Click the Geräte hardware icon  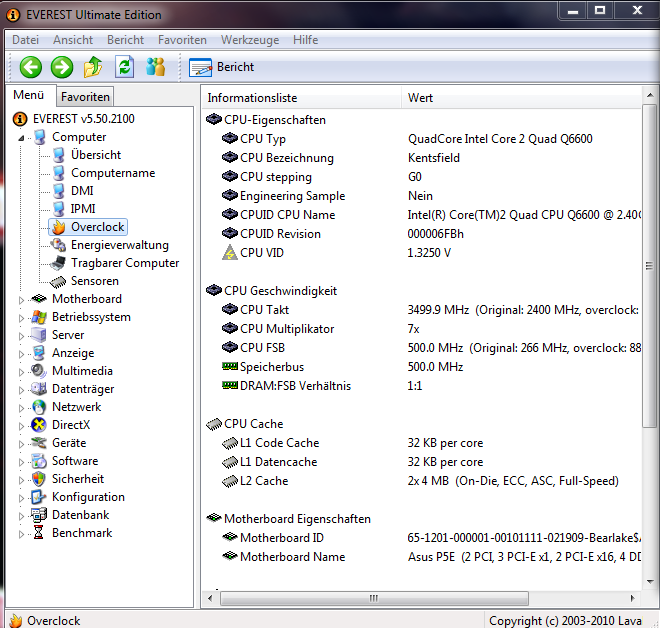[39, 443]
